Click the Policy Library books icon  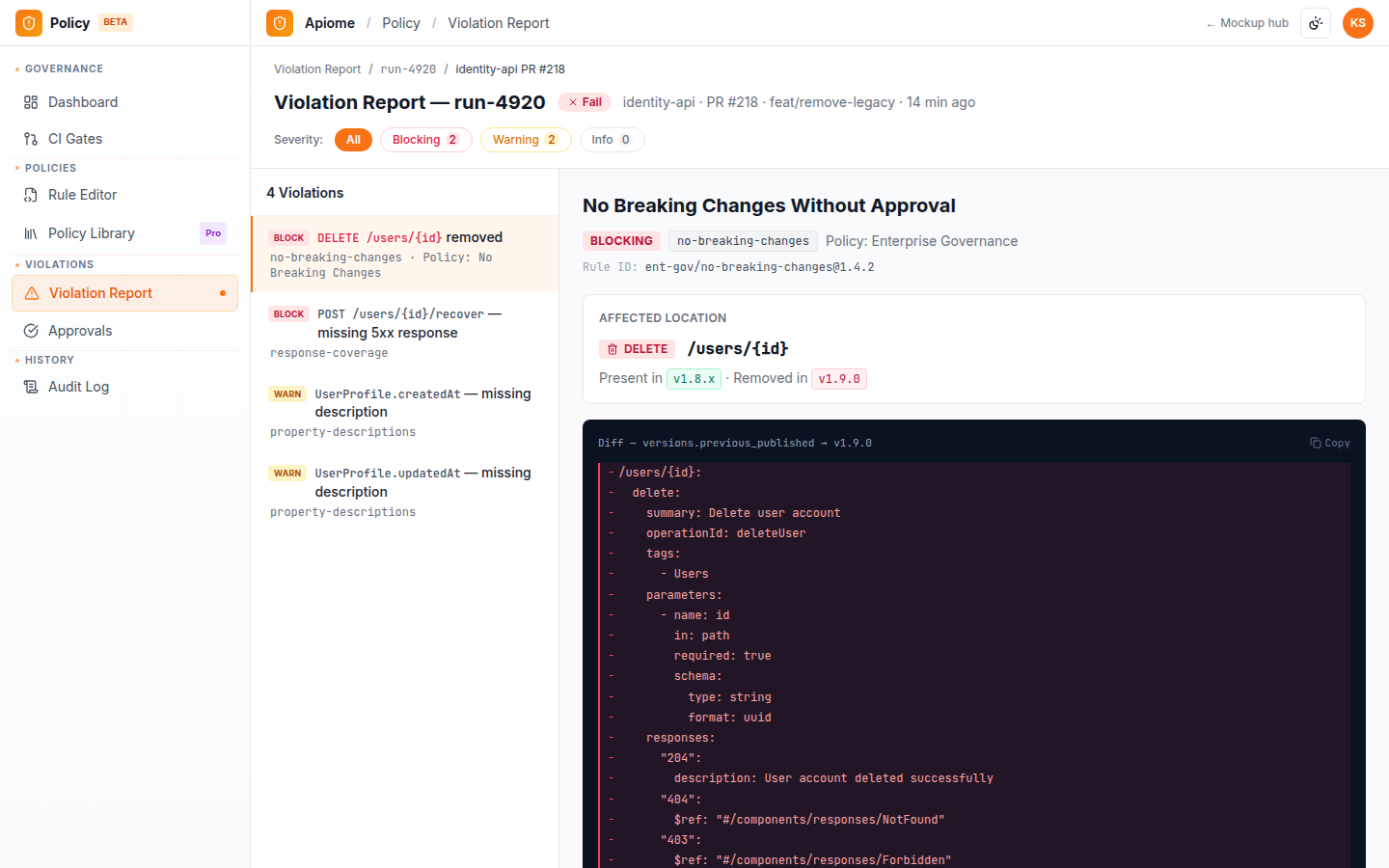pos(31,233)
